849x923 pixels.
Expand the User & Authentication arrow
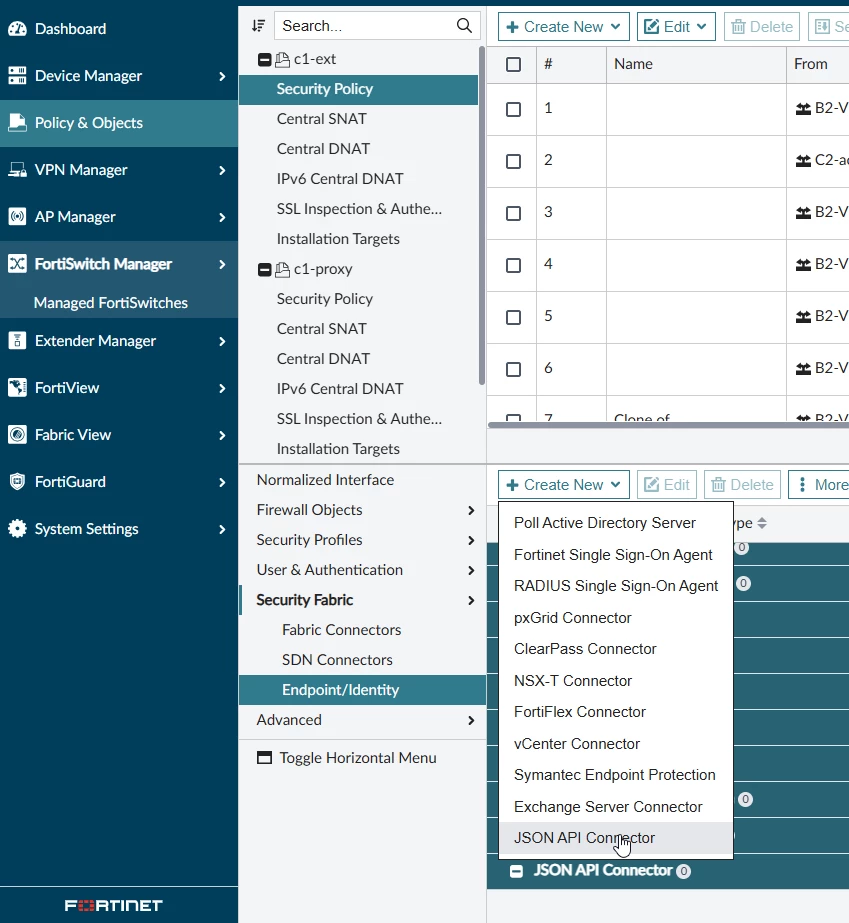(470, 570)
